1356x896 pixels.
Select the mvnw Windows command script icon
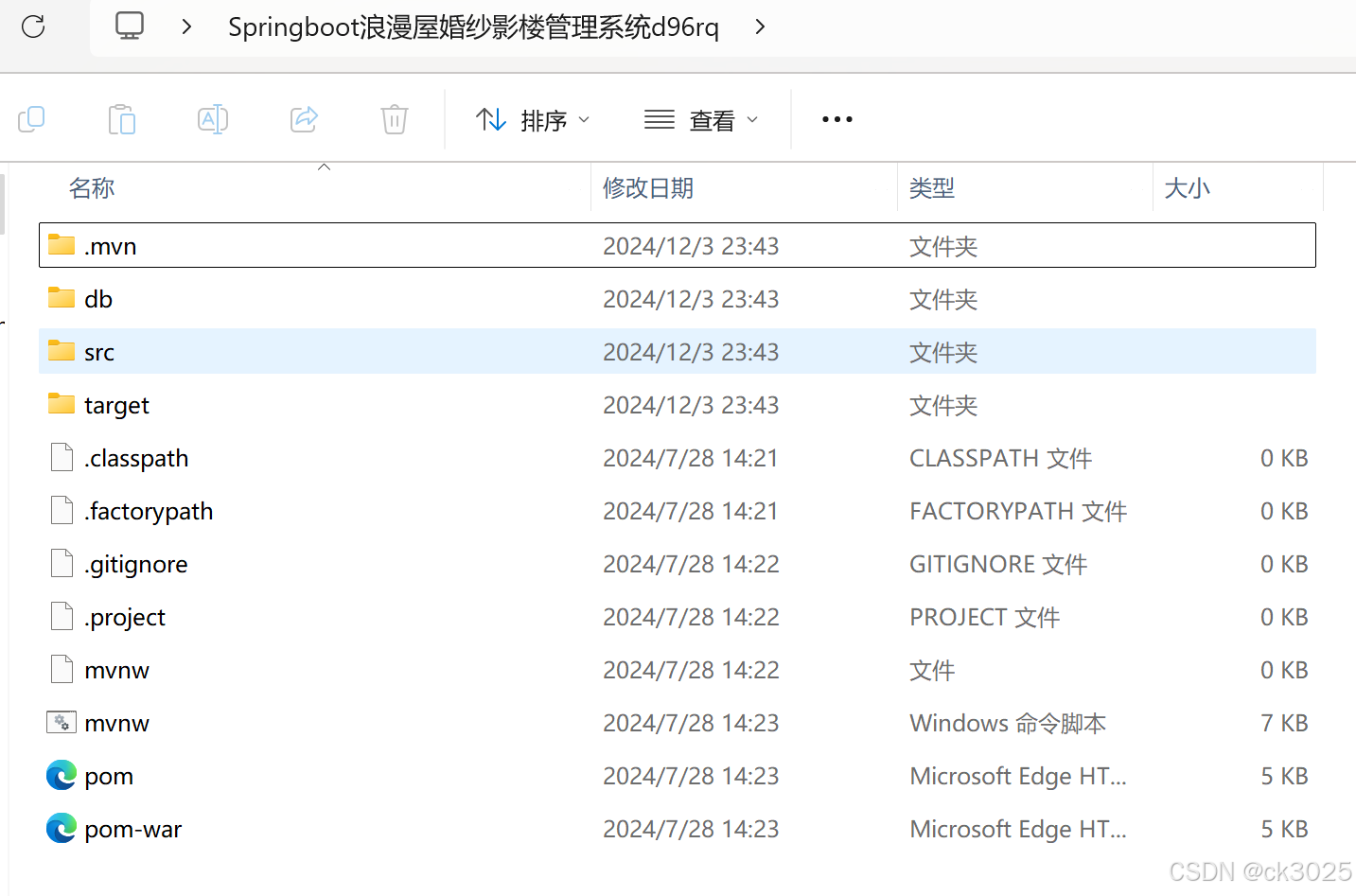62,722
